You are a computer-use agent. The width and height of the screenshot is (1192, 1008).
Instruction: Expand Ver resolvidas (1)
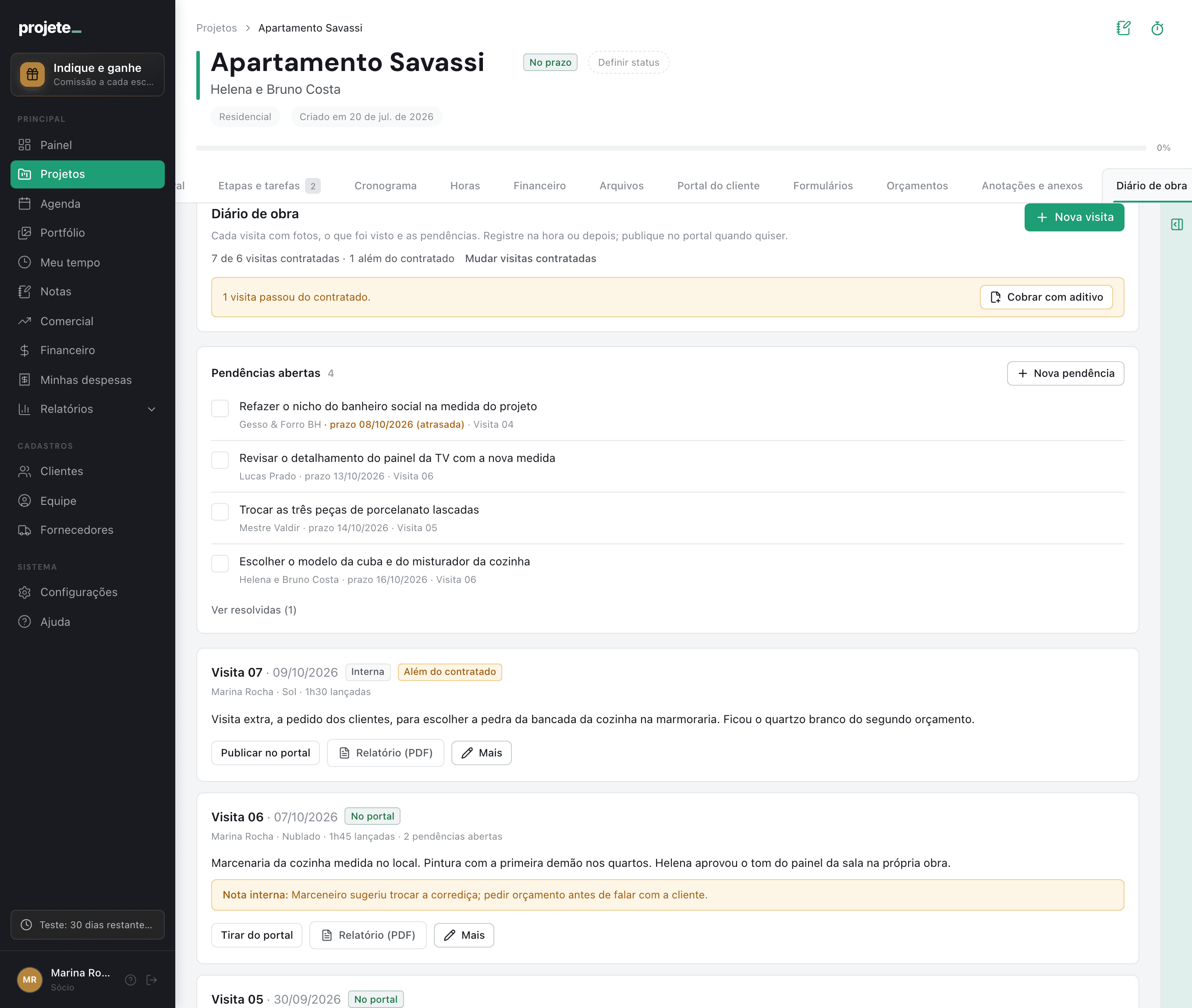coord(254,610)
